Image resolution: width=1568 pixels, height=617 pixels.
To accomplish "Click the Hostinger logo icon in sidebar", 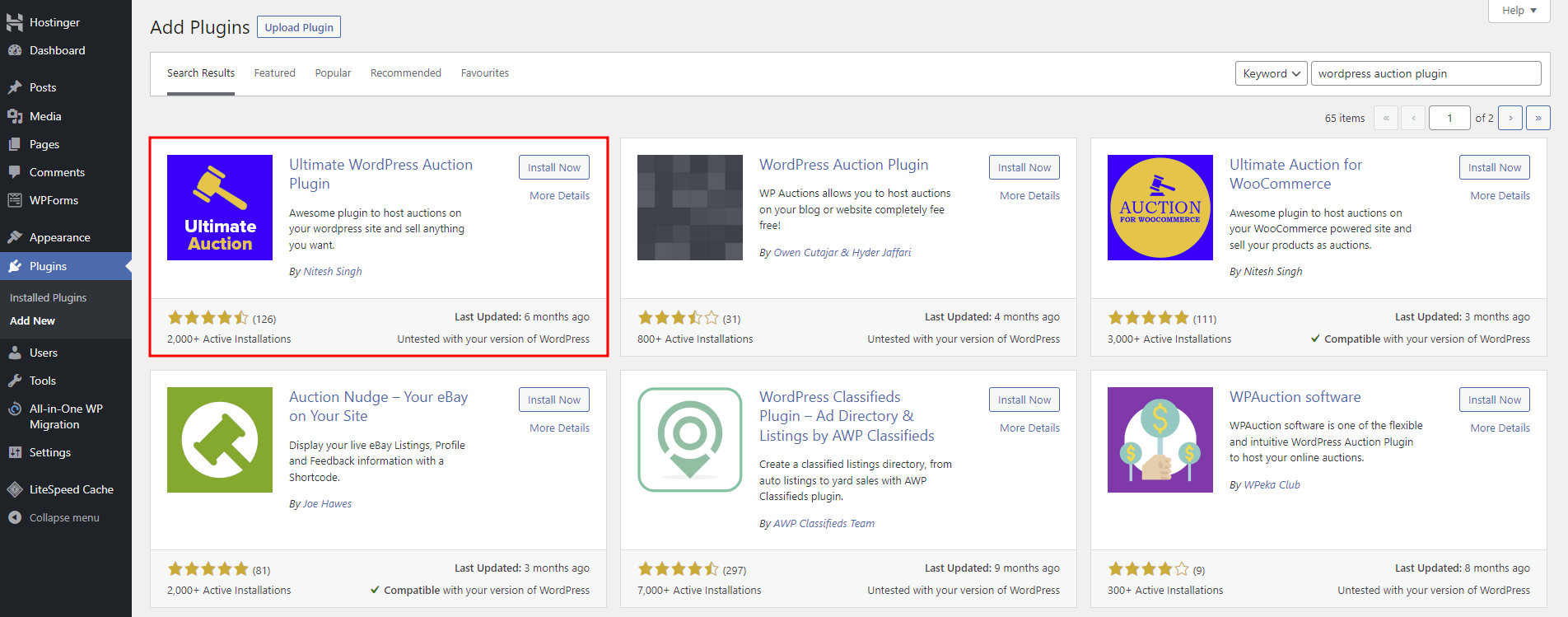I will 15,22.
